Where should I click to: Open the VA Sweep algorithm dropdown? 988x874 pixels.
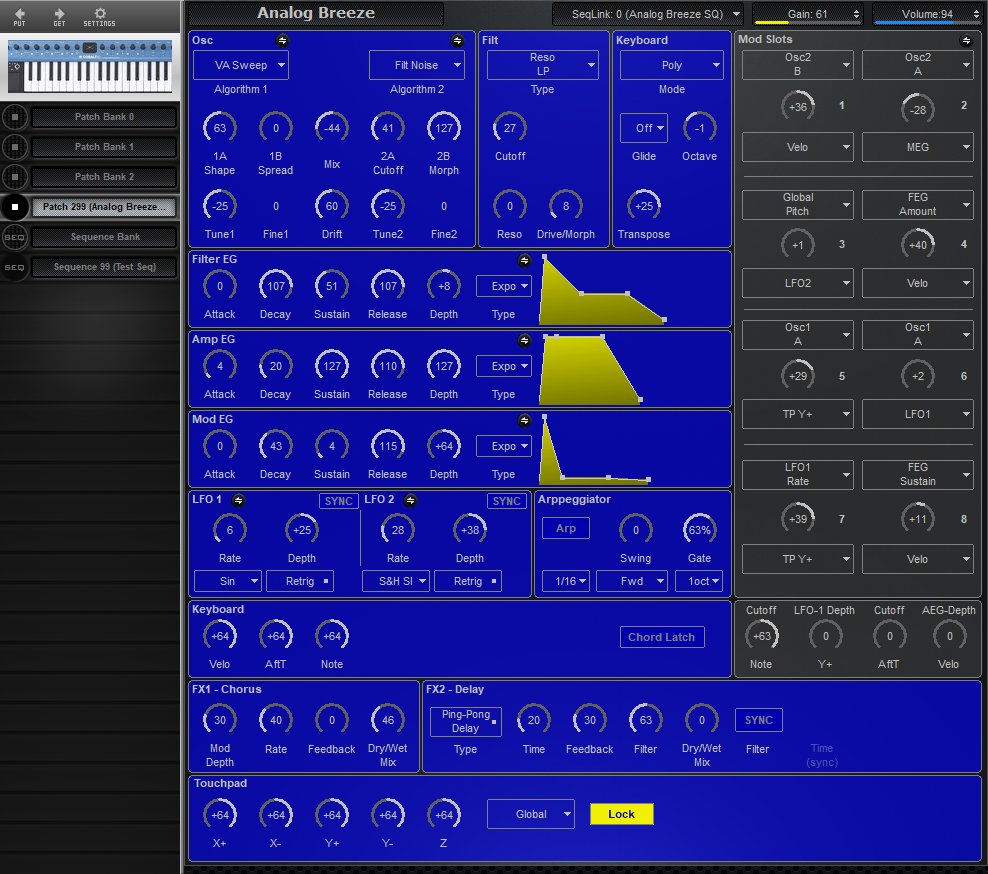tap(241, 65)
